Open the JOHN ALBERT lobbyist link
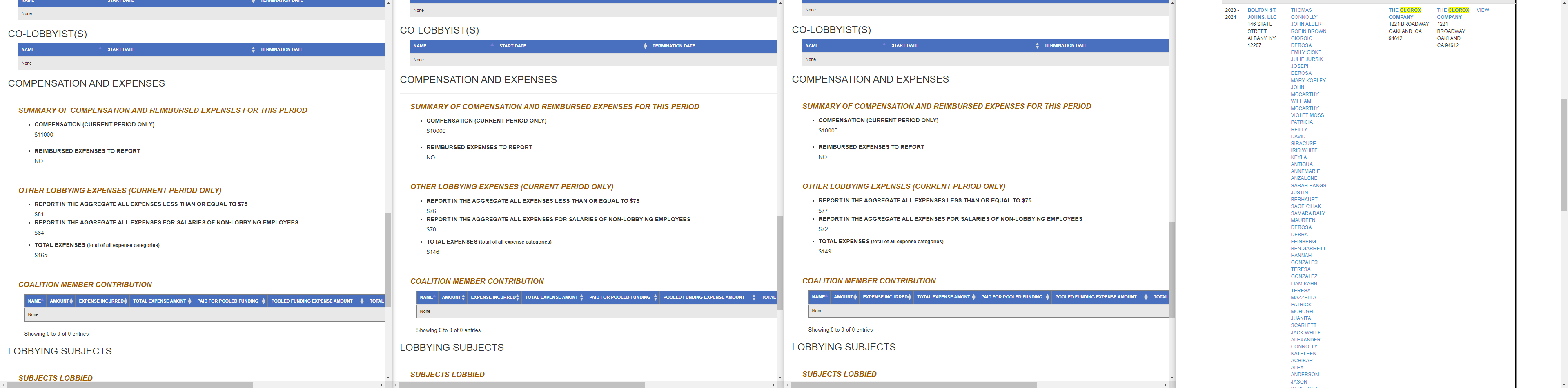The height and width of the screenshot is (388, 1568). pyautogui.click(x=1307, y=25)
